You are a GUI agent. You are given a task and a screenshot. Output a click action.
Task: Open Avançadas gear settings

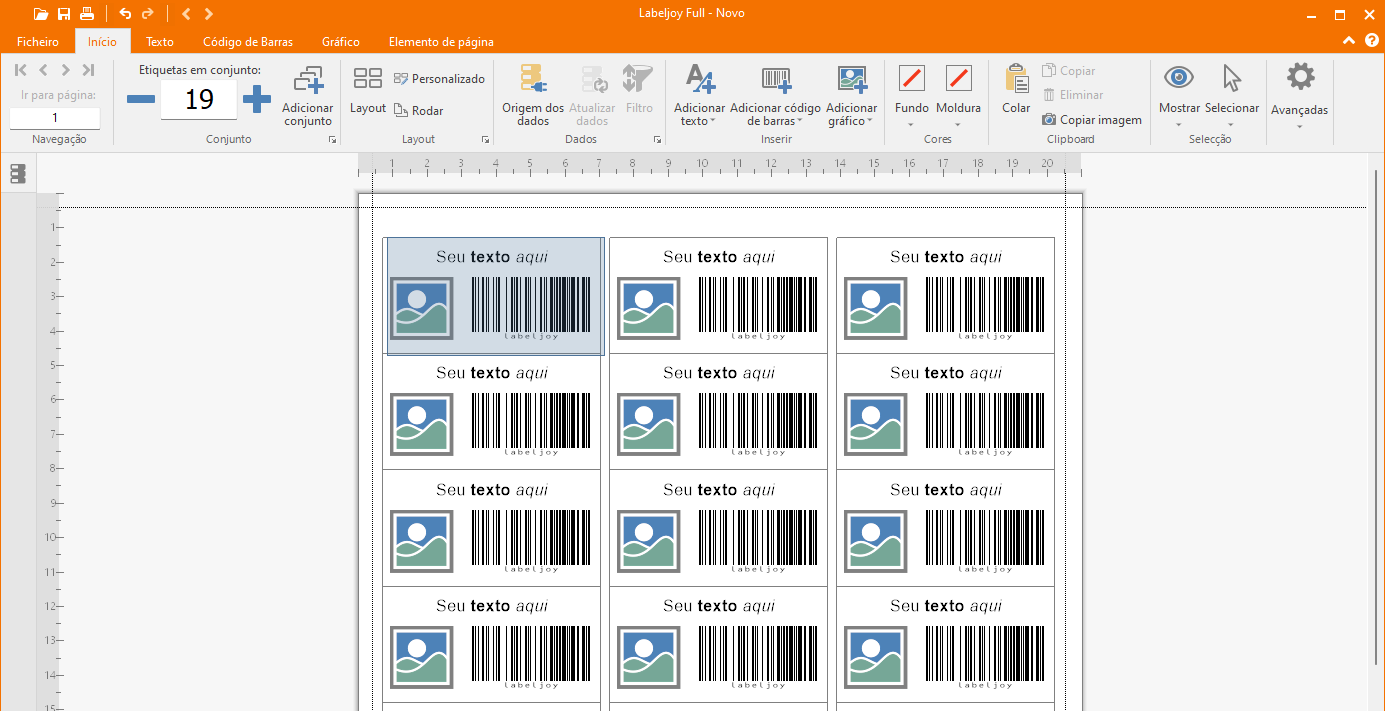tap(1300, 77)
